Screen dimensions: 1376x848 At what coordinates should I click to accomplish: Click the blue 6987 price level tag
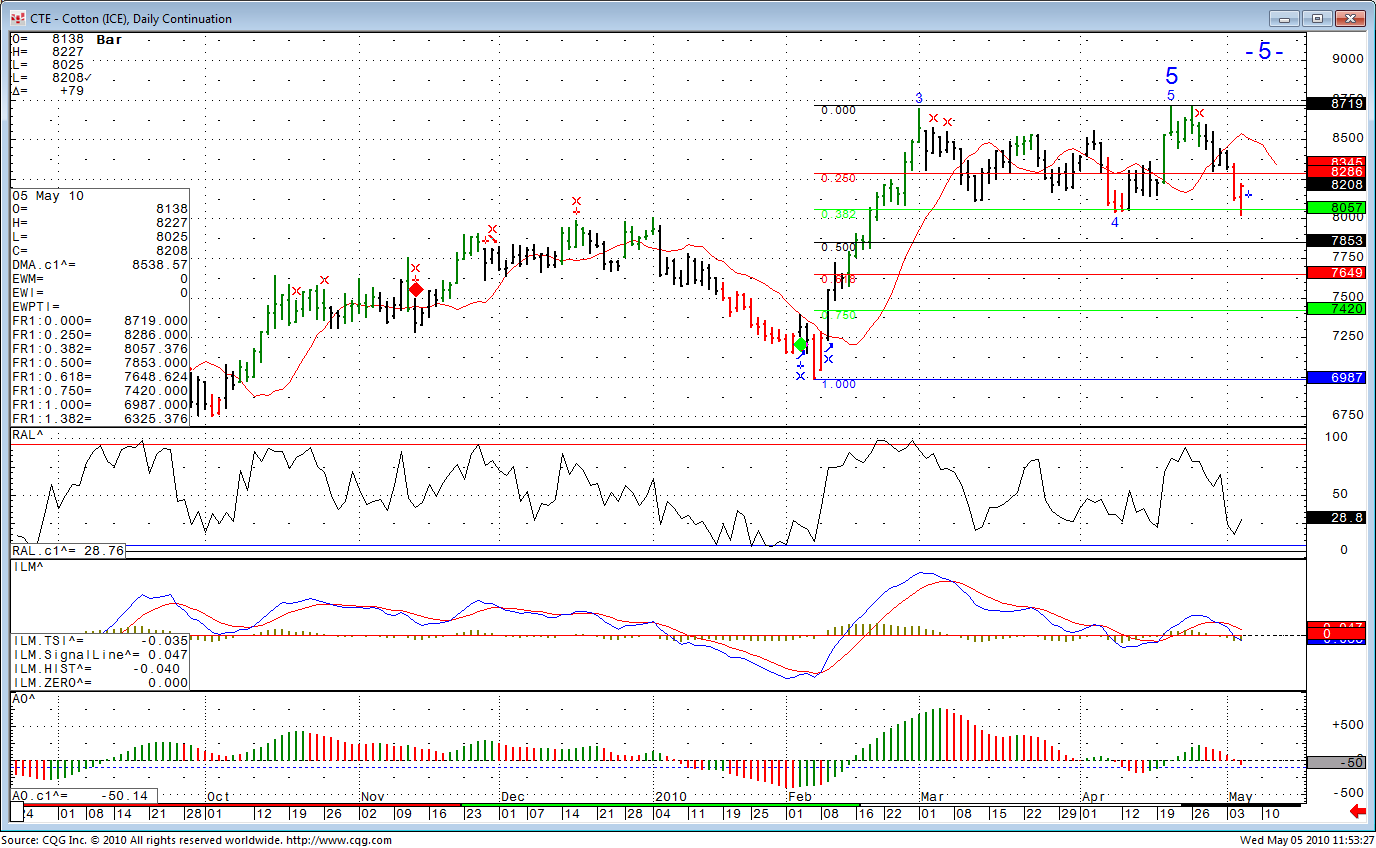[1334, 377]
